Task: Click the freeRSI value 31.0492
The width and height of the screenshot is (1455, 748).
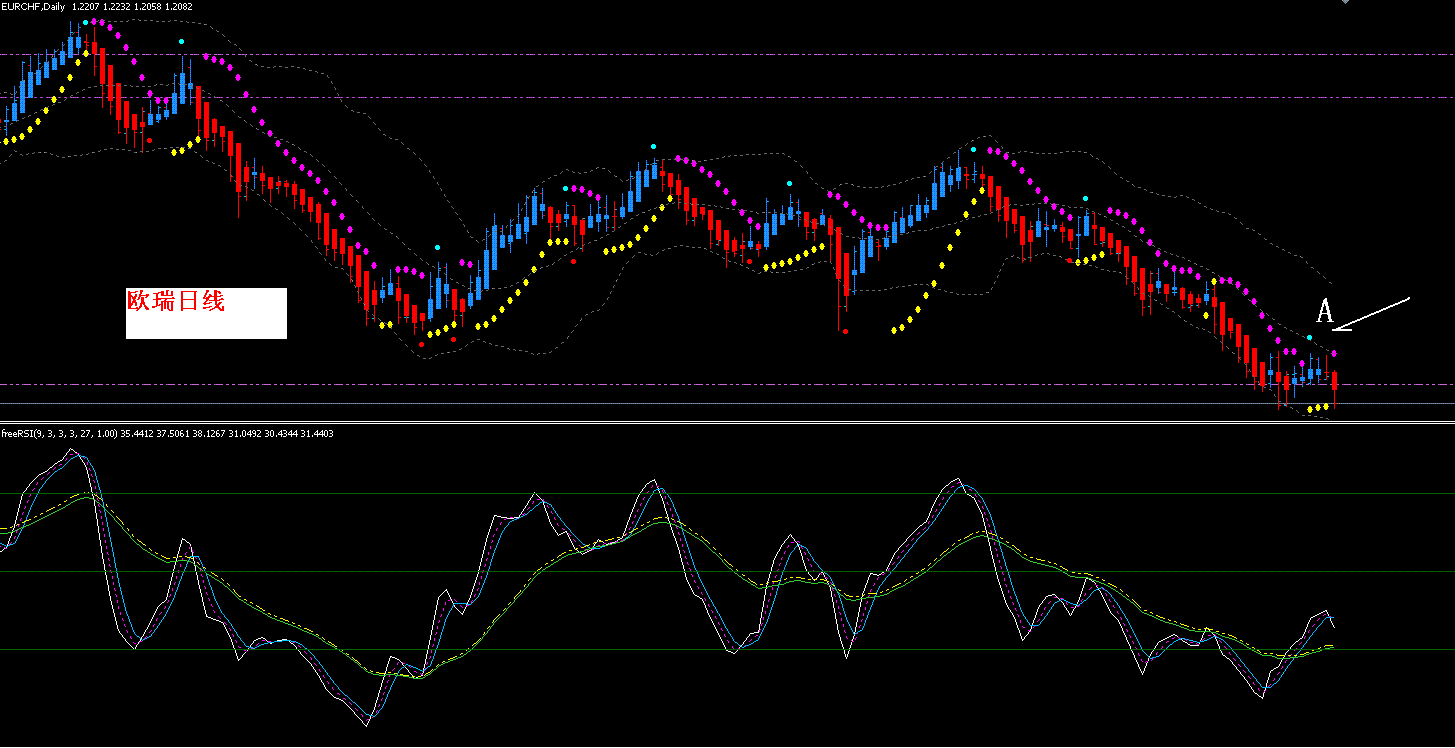Action: point(245,433)
